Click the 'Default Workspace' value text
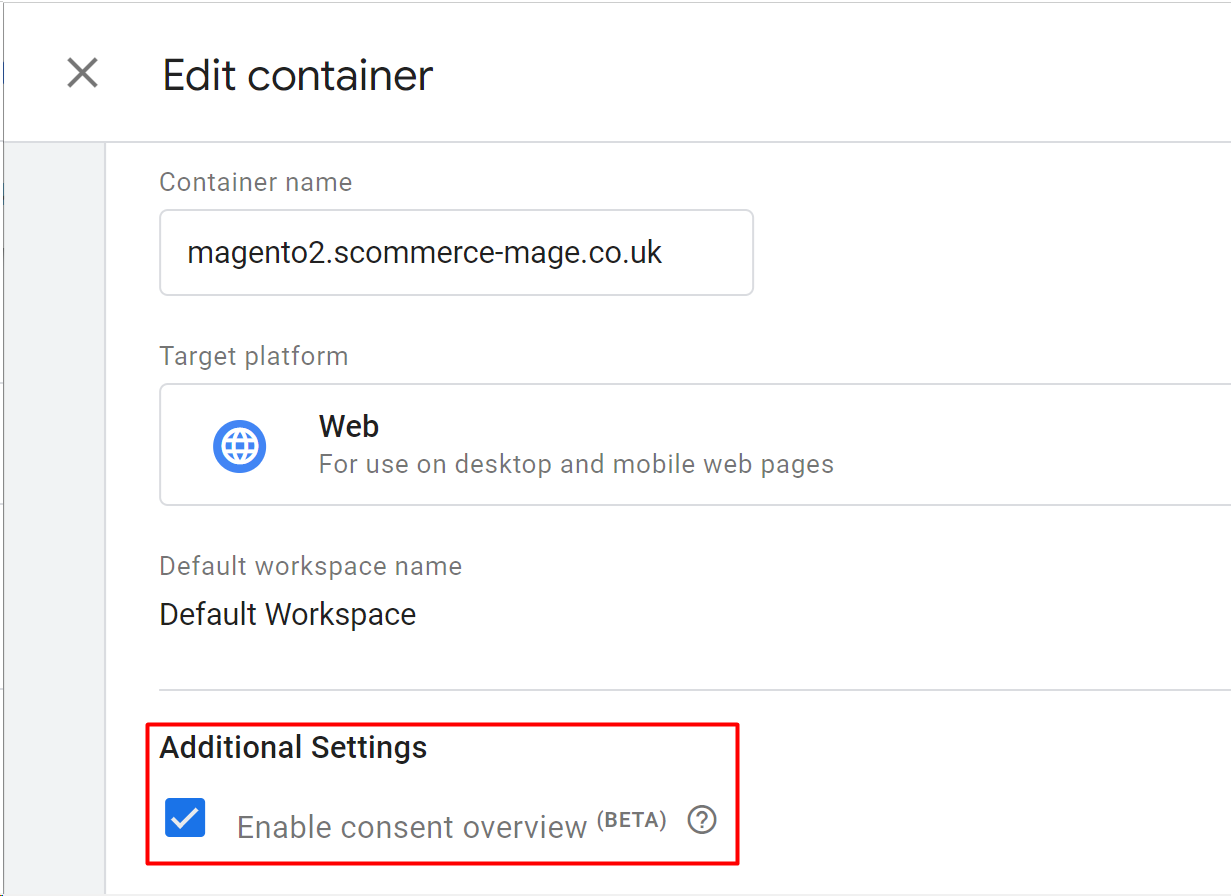This screenshot has height=896, width=1231. pos(287,614)
